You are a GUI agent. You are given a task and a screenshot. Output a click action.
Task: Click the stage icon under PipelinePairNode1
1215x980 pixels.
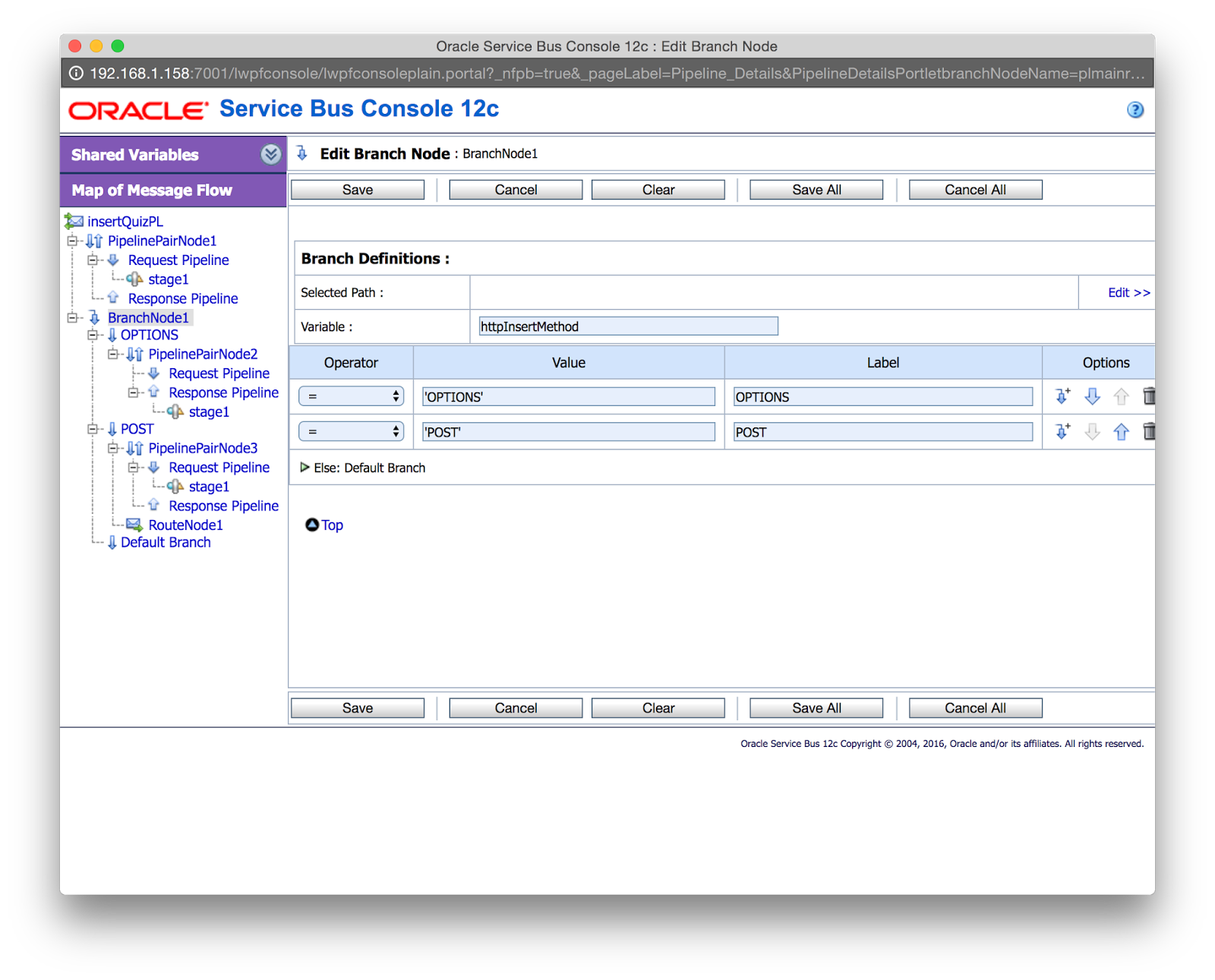tap(134, 279)
